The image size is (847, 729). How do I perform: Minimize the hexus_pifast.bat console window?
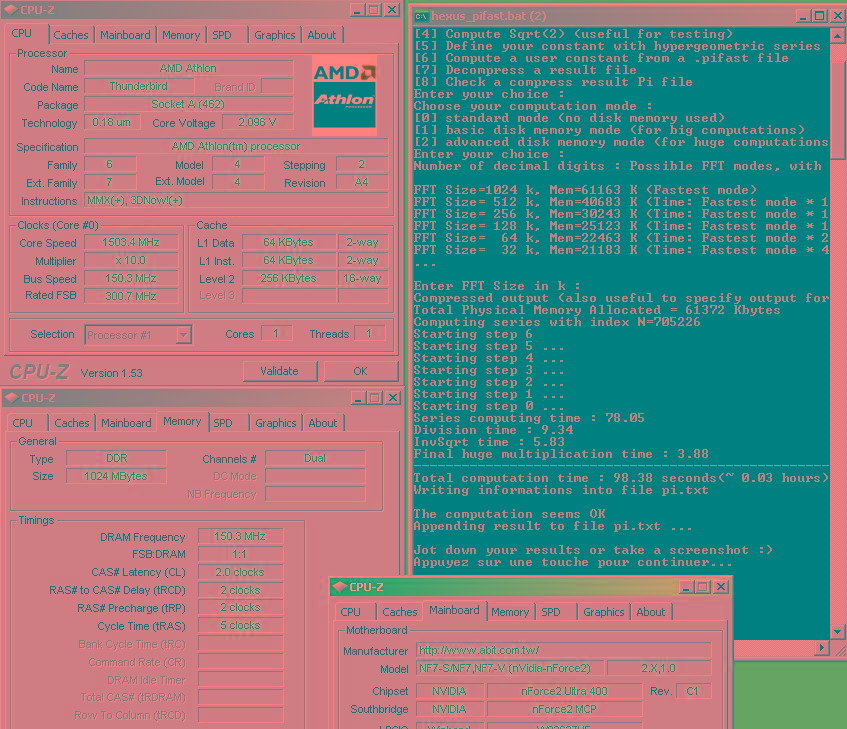803,16
